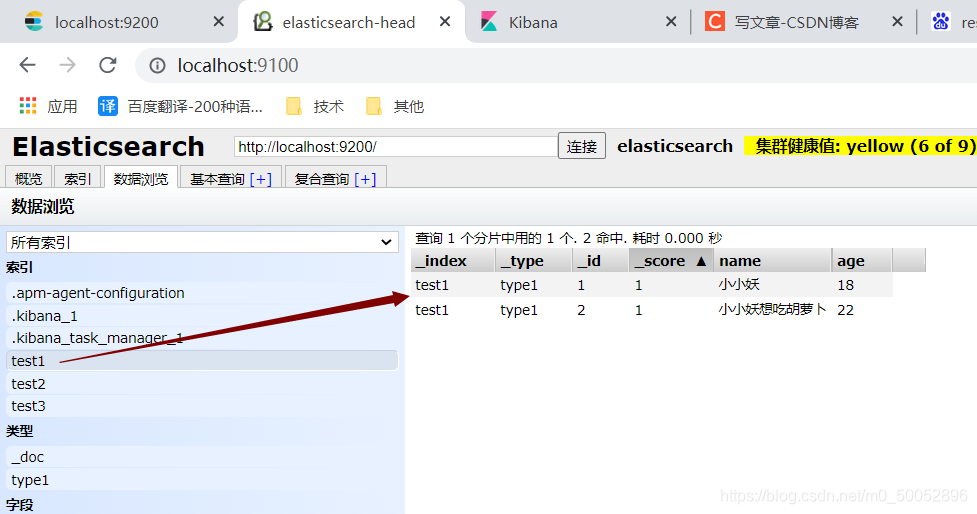Click the cluster URL input field
Screen dimensions: 977x514
(396, 146)
